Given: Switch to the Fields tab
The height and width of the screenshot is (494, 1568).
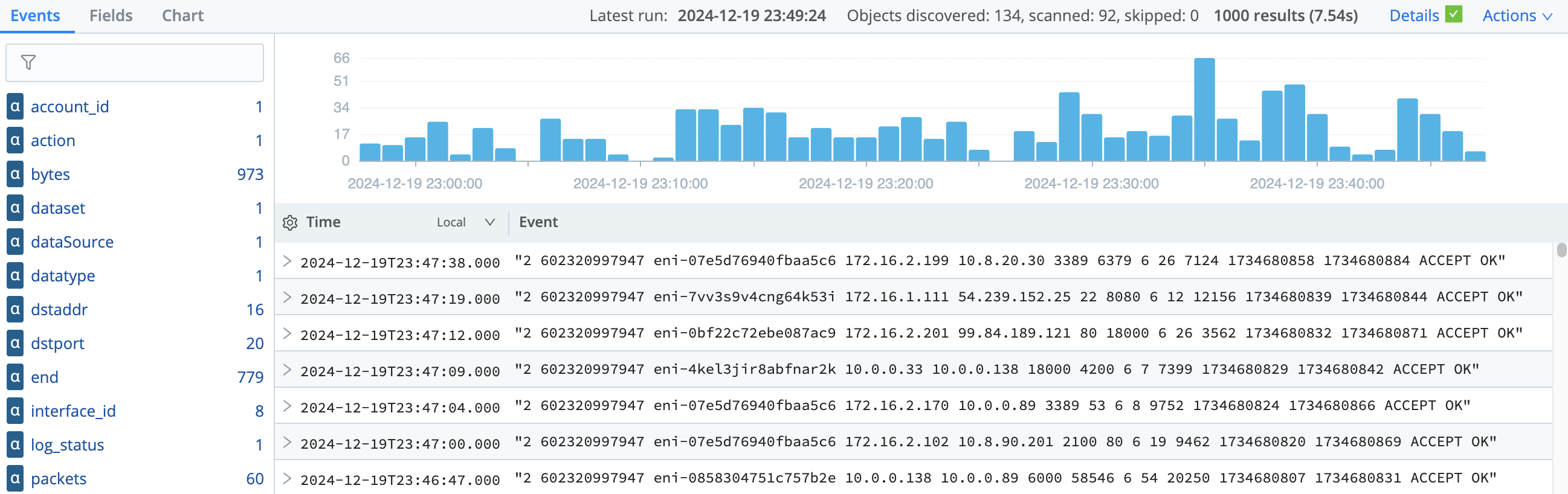Looking at the screenshot, I should [111, 16].
